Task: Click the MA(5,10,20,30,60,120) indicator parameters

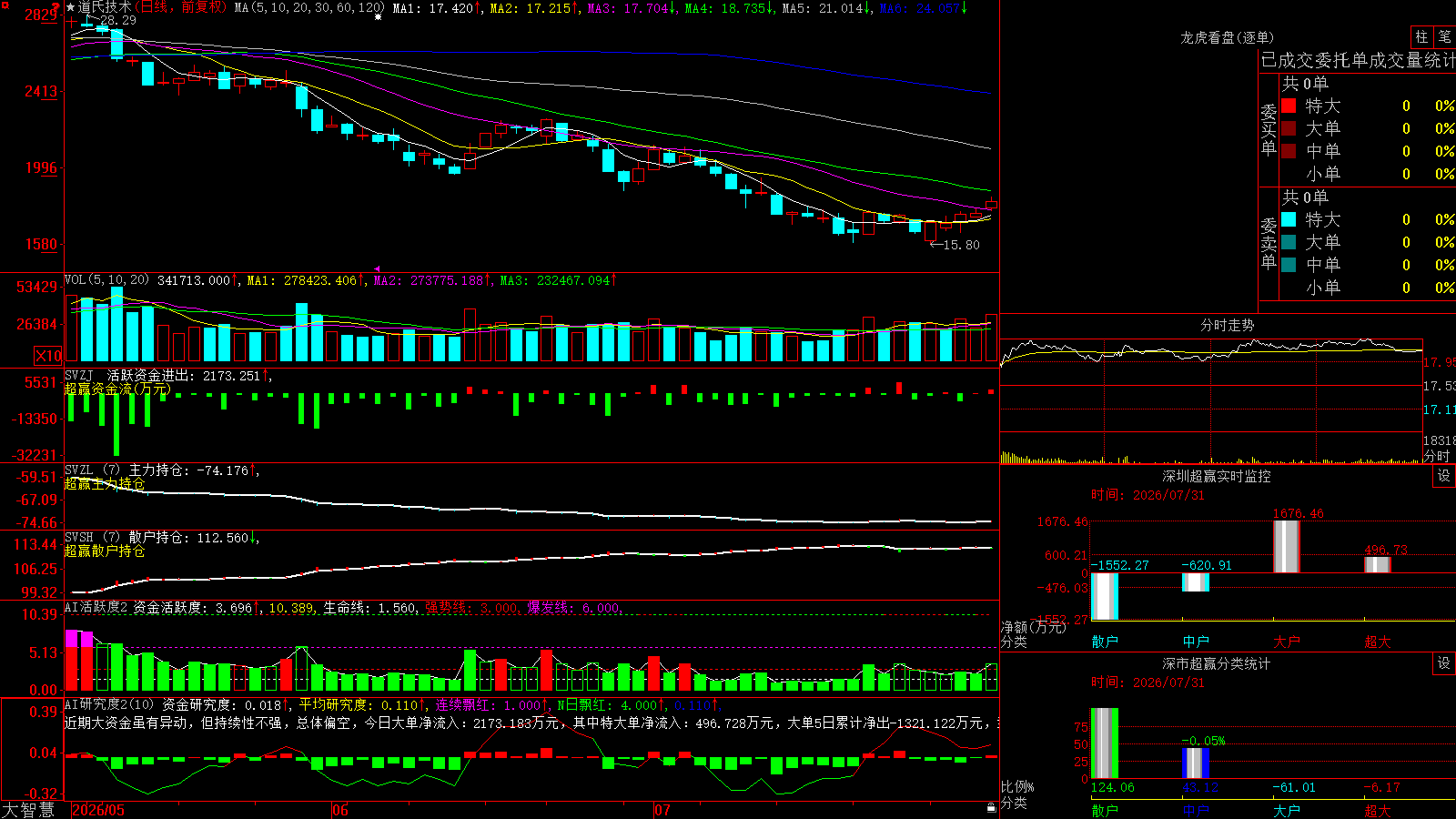Action: tap(309, 7)
